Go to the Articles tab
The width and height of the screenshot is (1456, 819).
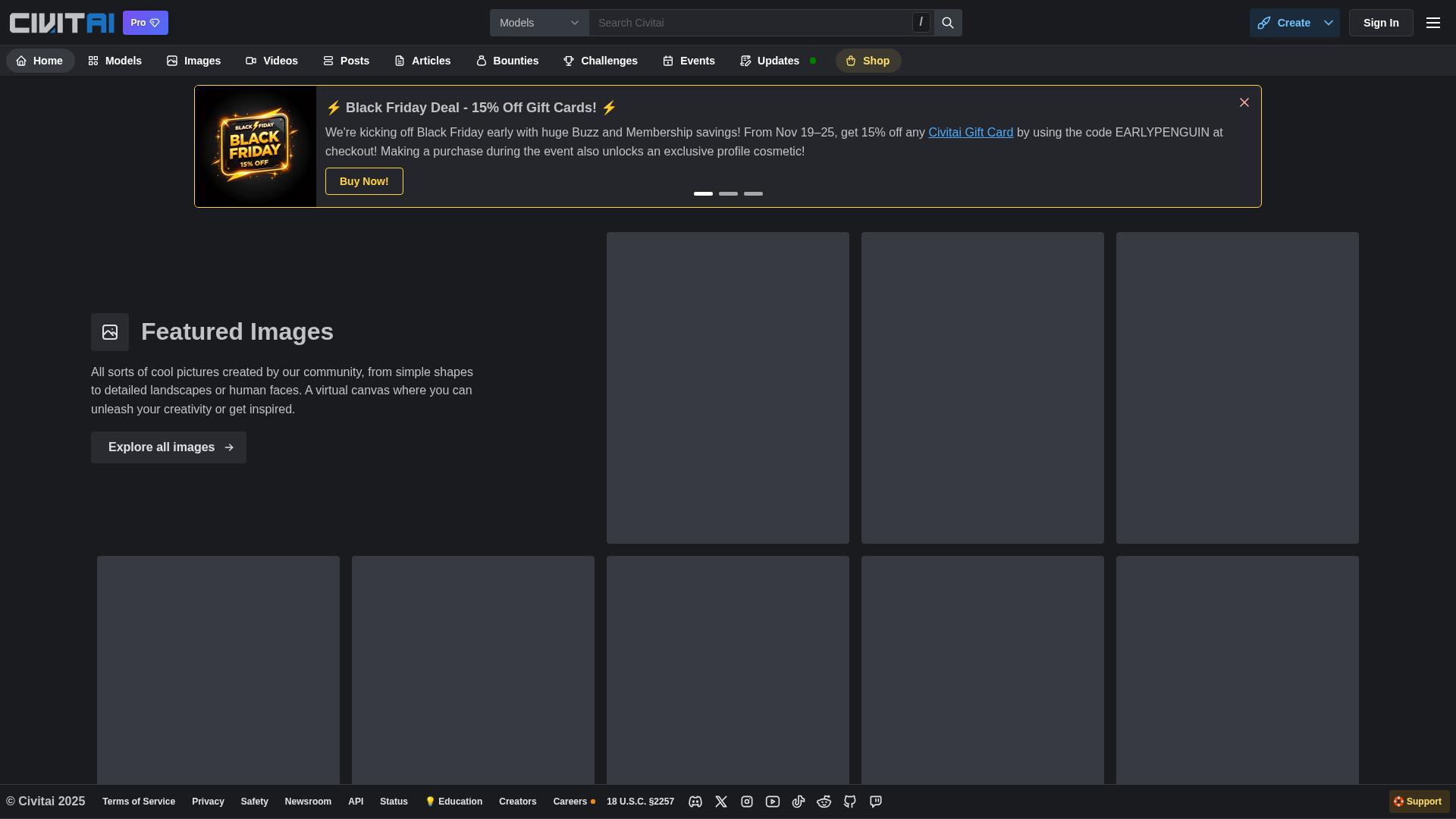422,61
